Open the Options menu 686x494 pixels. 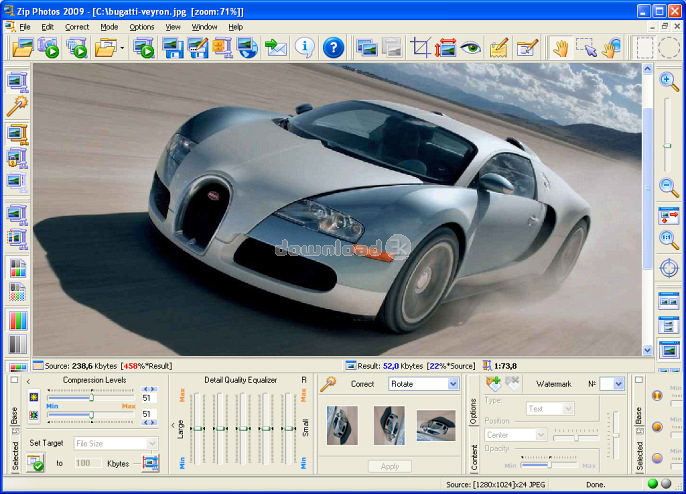pyautogui.click(x=142, y=27)
